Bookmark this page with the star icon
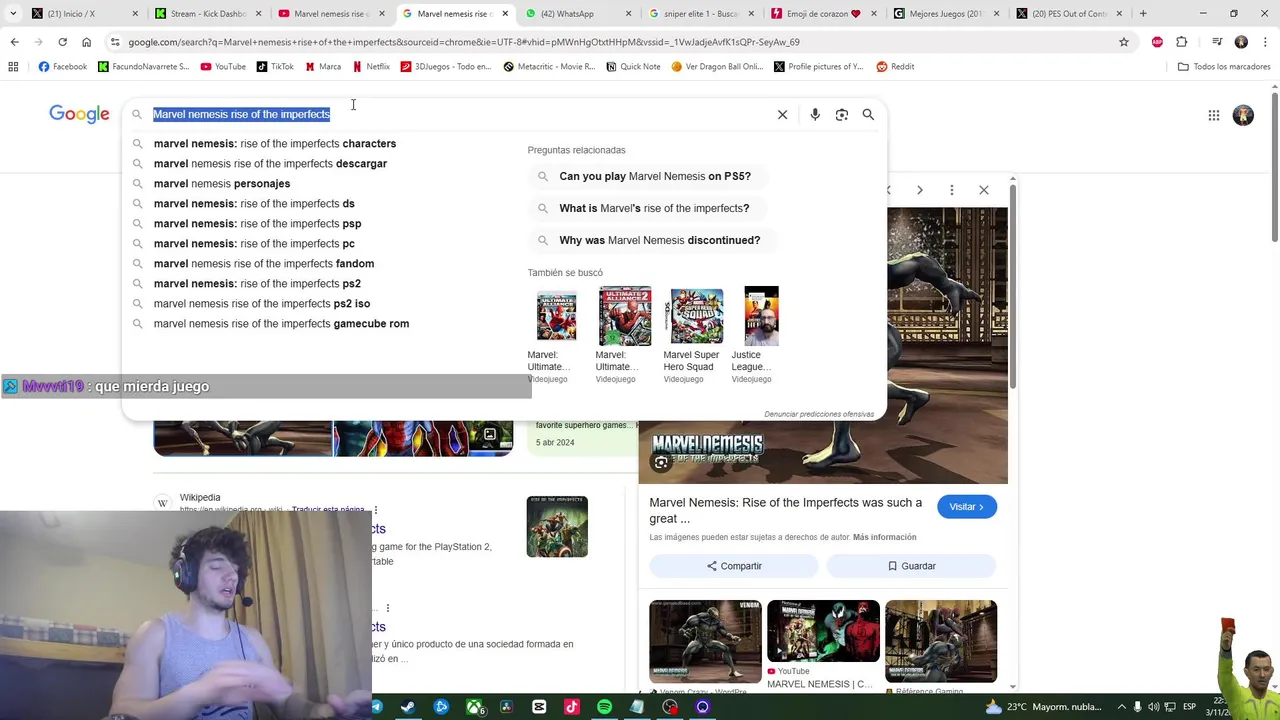Image resolution: width=1280 pixels, height=720 pixels. click(1124, 42)
